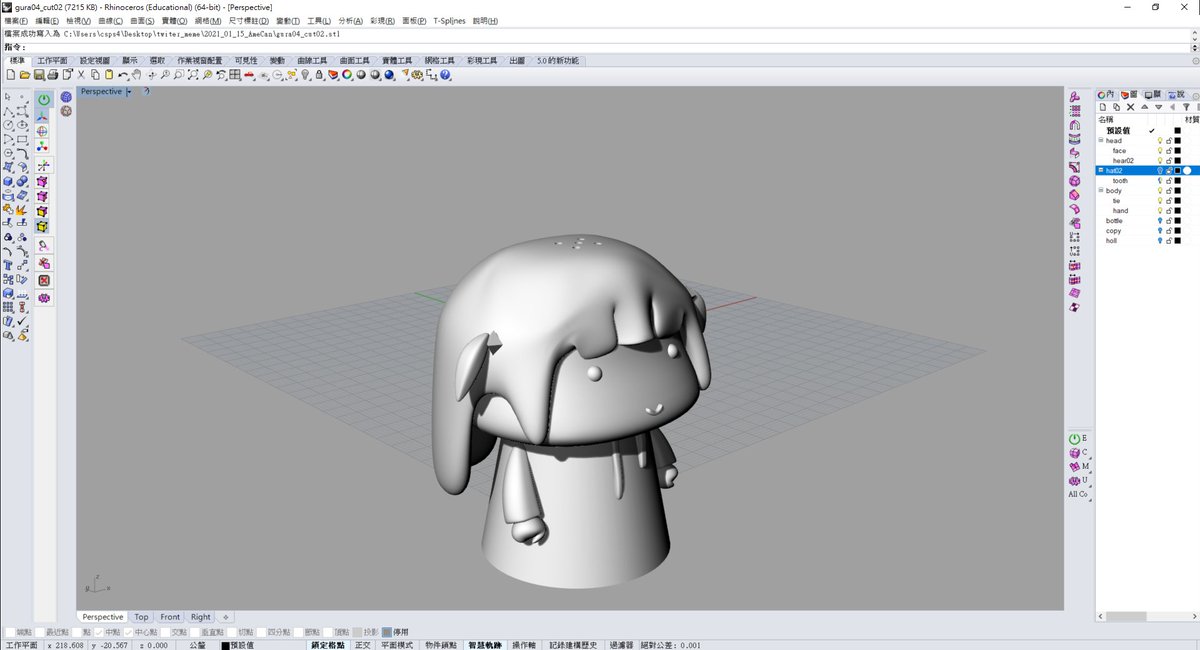This screenshot has height=650, width=1200.
Task: Click color swatch of tooth layer
Action: point(1178,181)
